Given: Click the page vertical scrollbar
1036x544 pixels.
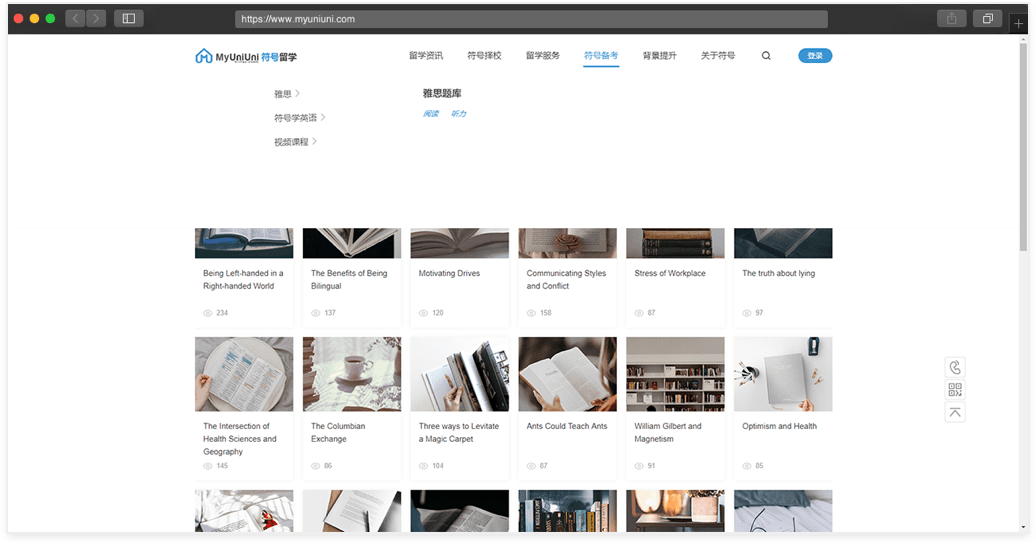Looking at the screenshot, I should tap(1022, 150).
